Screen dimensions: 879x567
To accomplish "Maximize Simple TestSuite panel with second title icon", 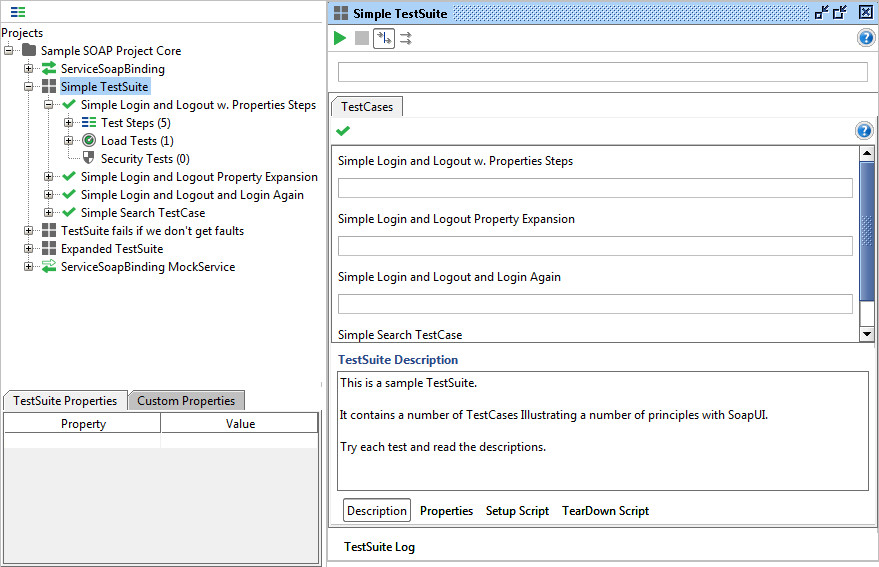I will point(840,12).
